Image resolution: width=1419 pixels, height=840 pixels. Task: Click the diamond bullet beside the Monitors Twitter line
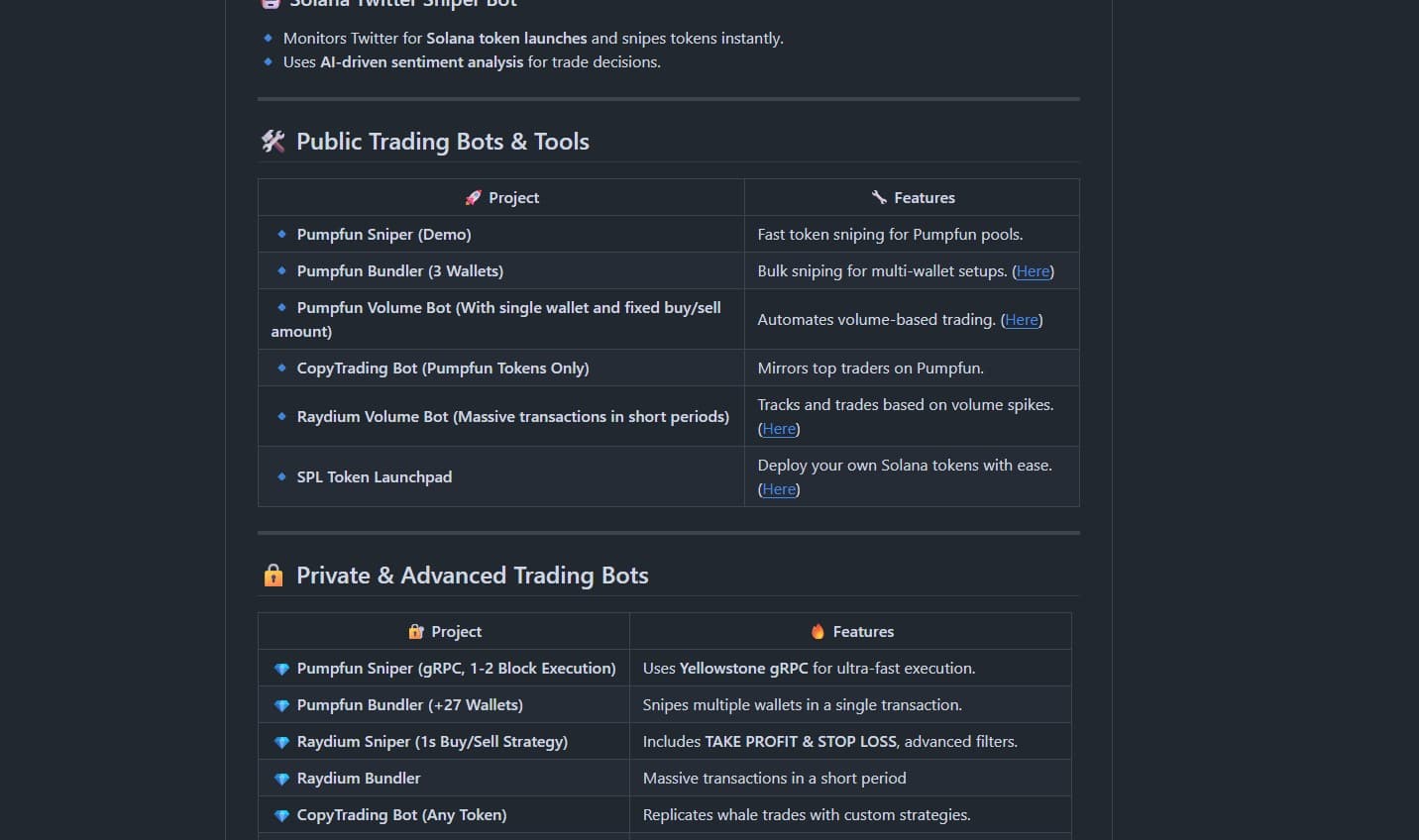click(x=268, y=38)
